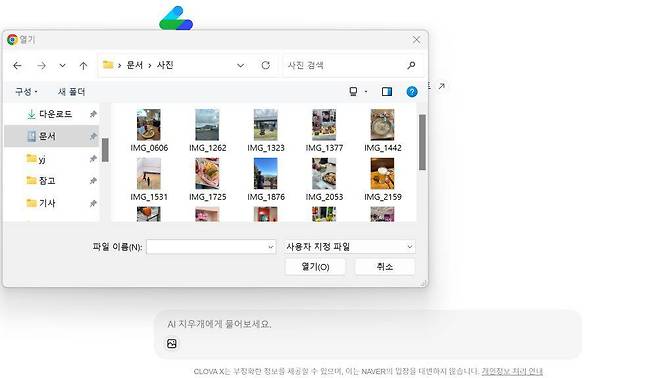Screen dimensions: 658x378
Task: Click the pin icon beside 다운로드
Action: coord(93,114)
